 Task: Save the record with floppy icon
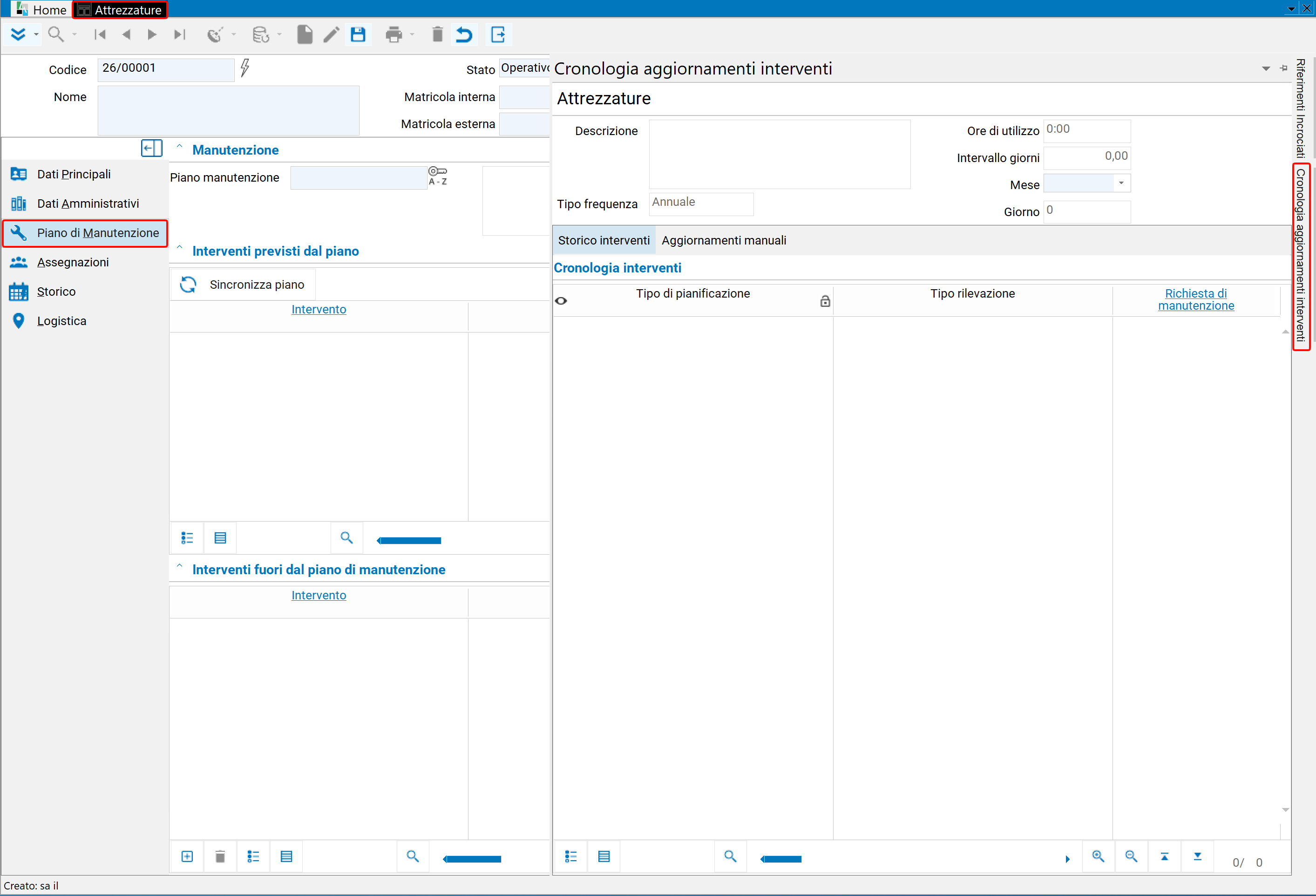[358, 34]
